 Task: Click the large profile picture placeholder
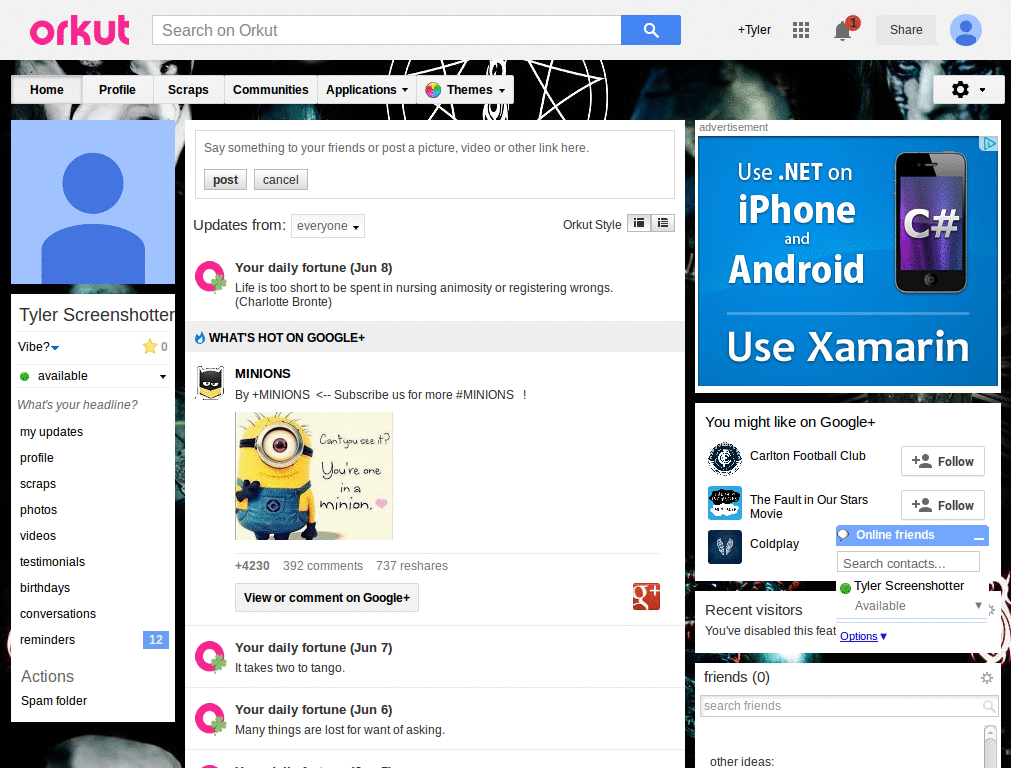pyautogui.click(x=93, y=202)
